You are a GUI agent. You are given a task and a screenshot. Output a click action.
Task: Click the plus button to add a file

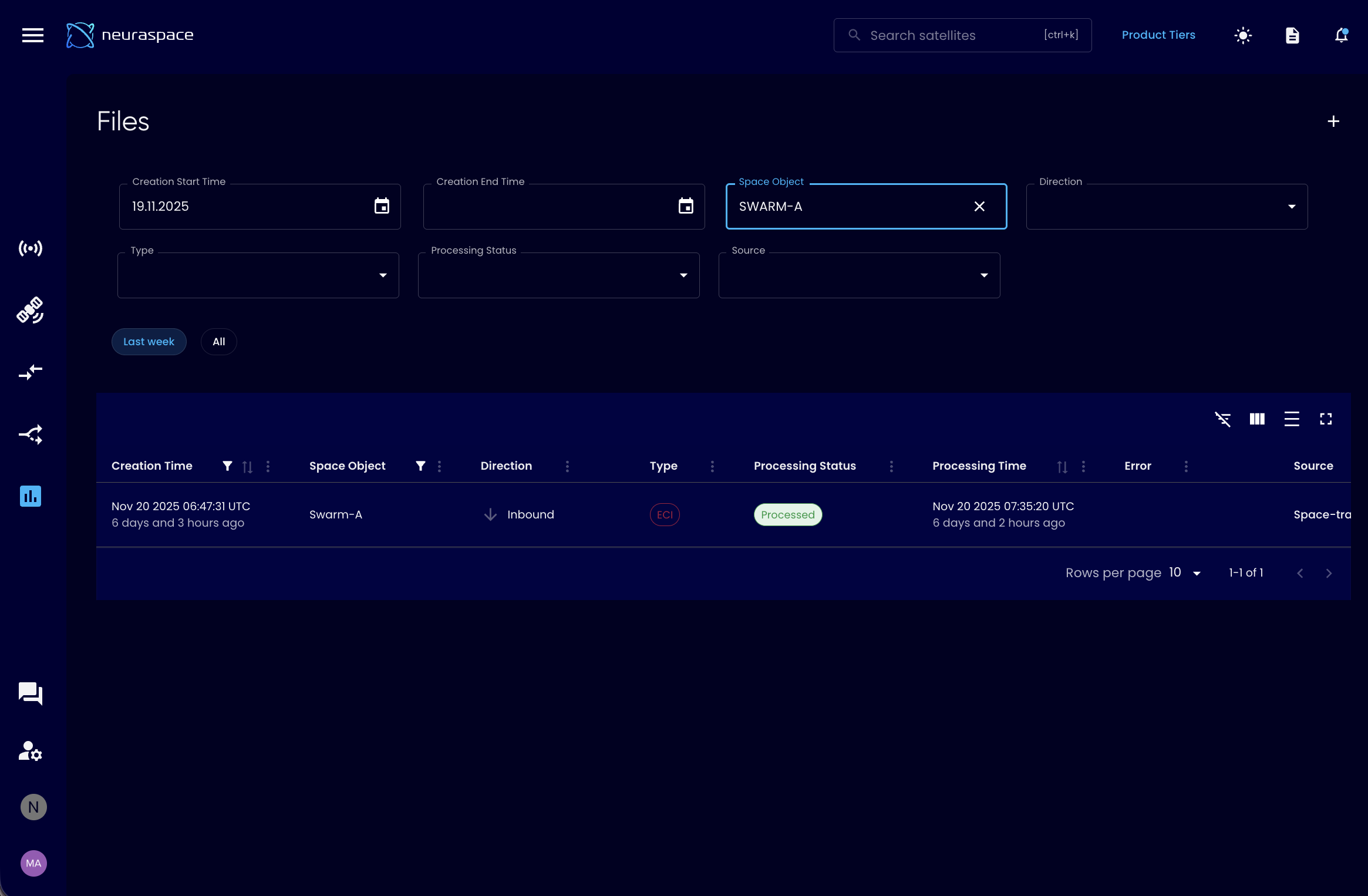coord(1333,122)
